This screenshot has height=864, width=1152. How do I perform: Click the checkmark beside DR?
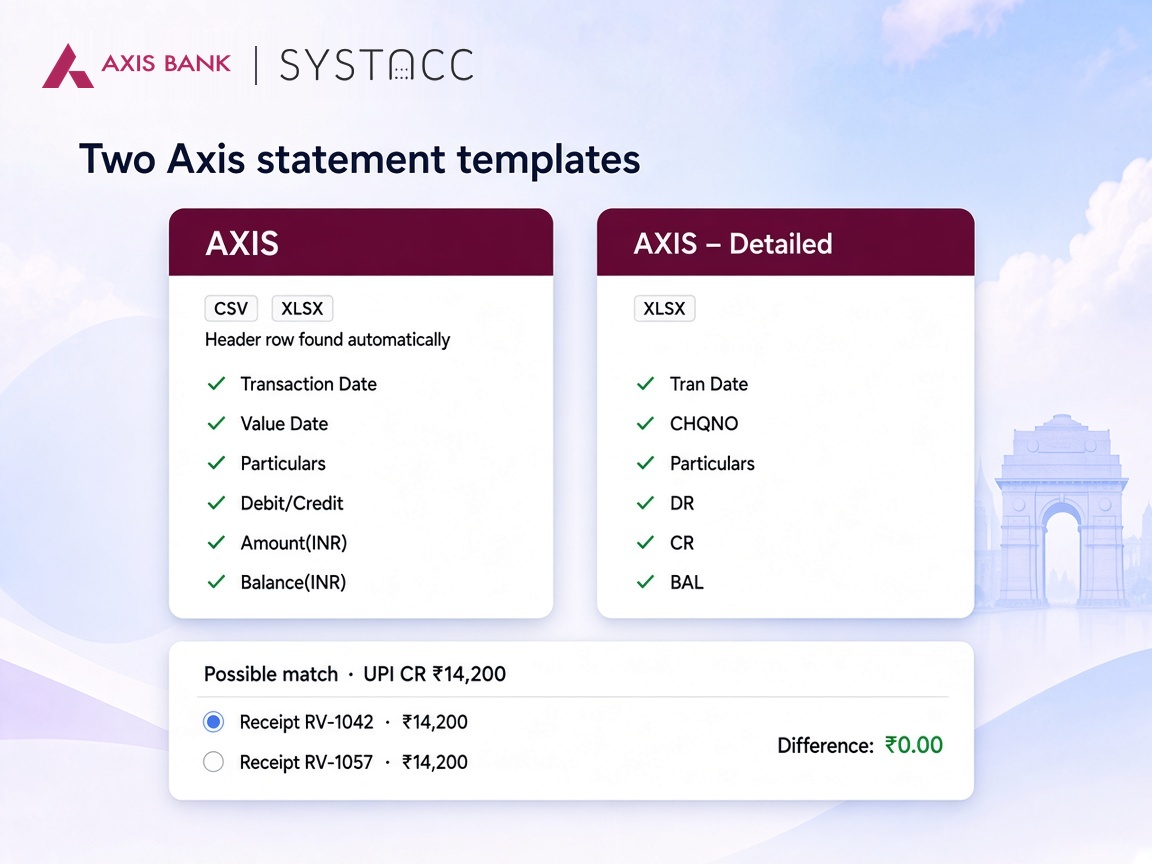coord(645,503)
